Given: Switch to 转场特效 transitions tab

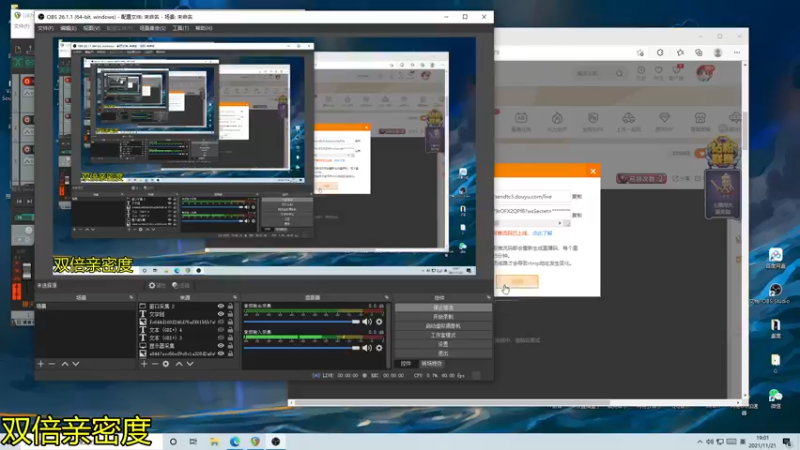Looking at the screenshot, I should [432, 364].
